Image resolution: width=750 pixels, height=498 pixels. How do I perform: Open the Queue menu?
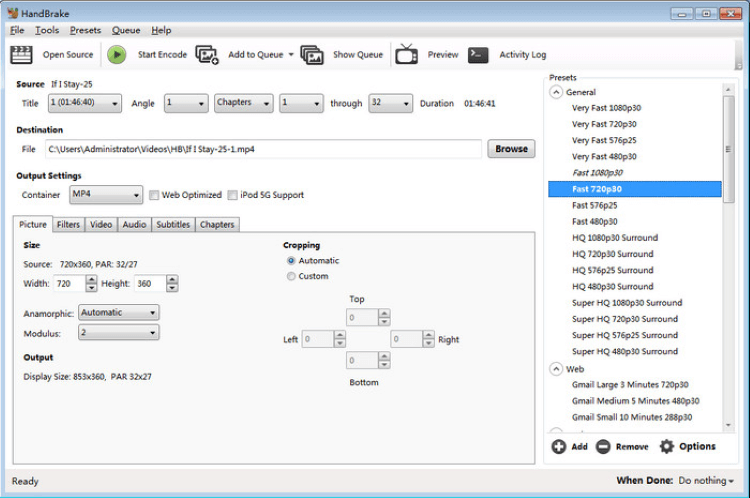[x=126, y=30]
